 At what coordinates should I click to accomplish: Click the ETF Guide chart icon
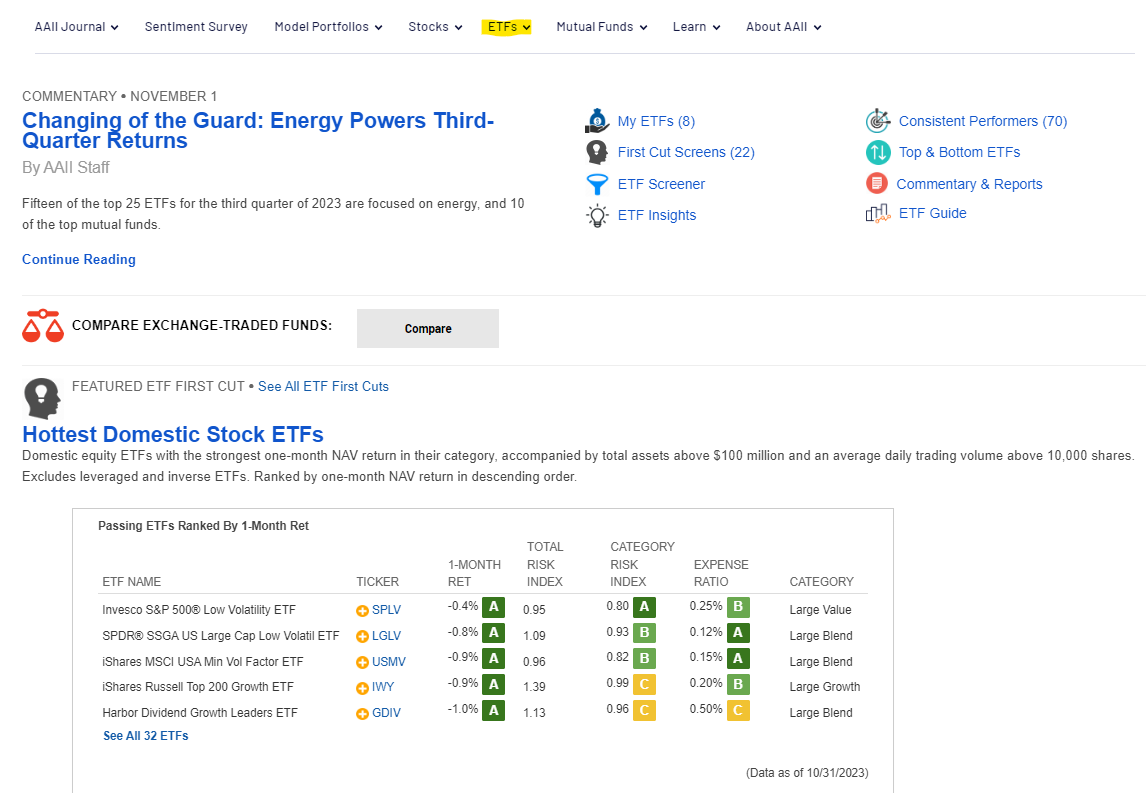point(878,214)
